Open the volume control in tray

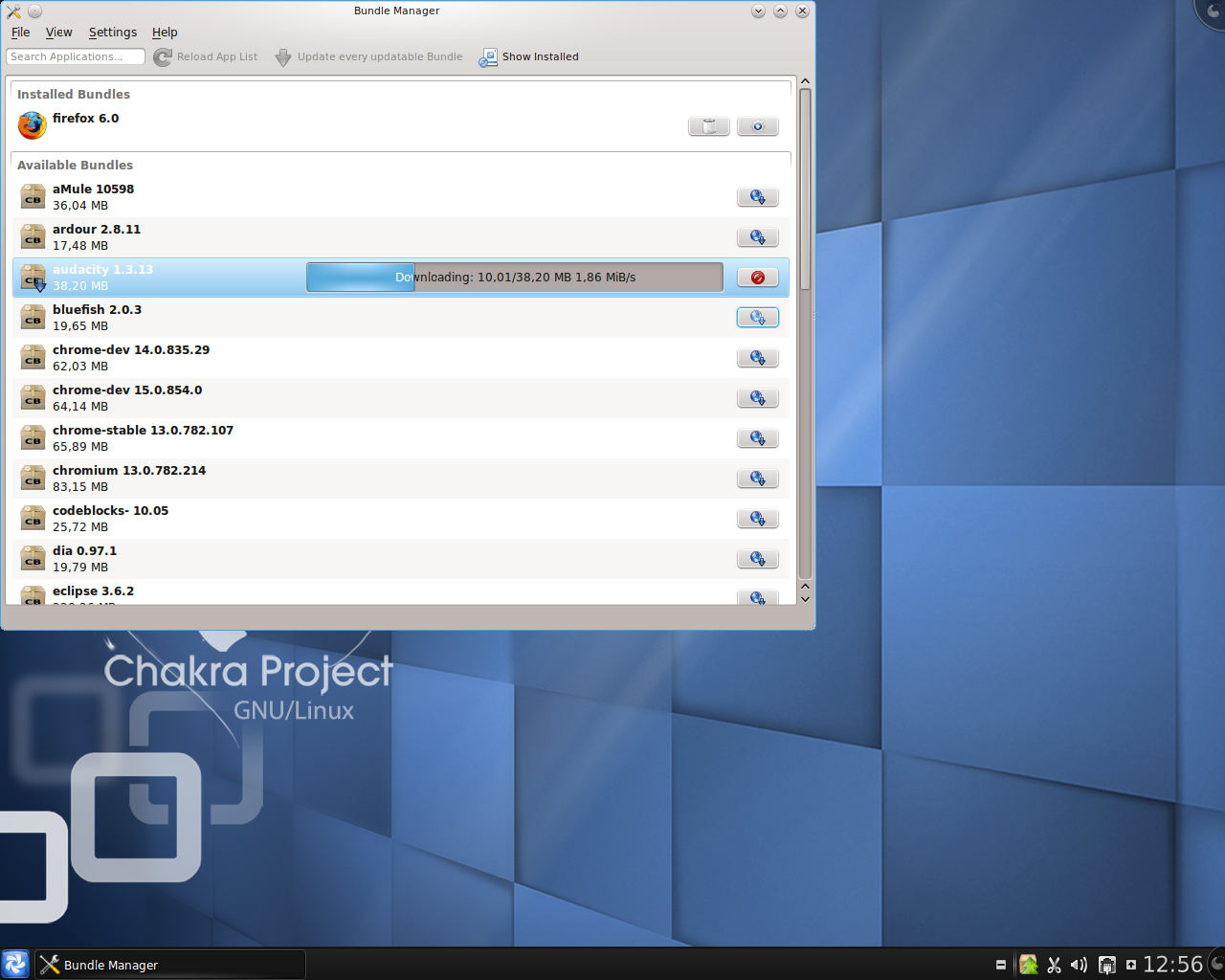(1079, 965)
